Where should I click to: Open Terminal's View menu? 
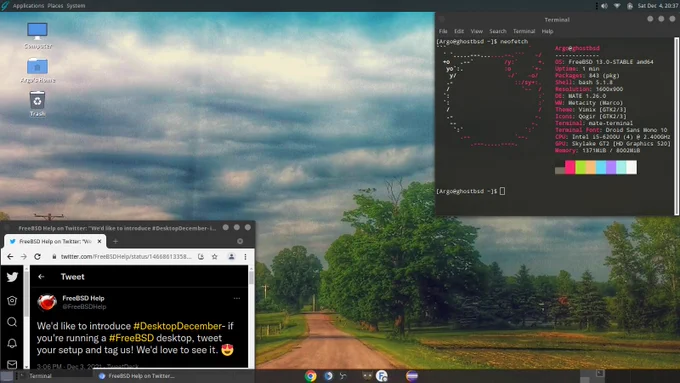(x=477, y=31)
